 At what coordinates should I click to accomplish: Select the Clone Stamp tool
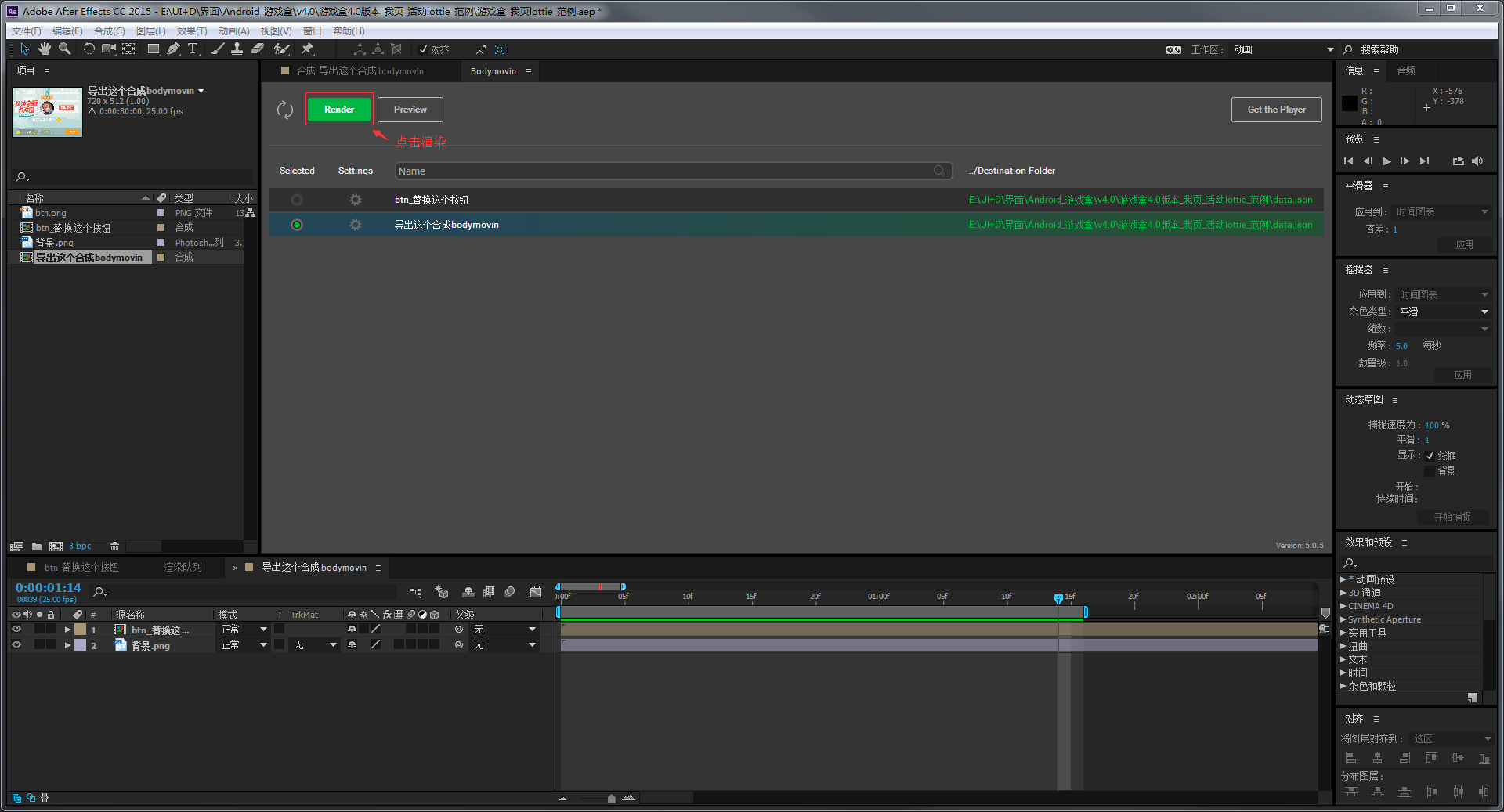(237, 49)
